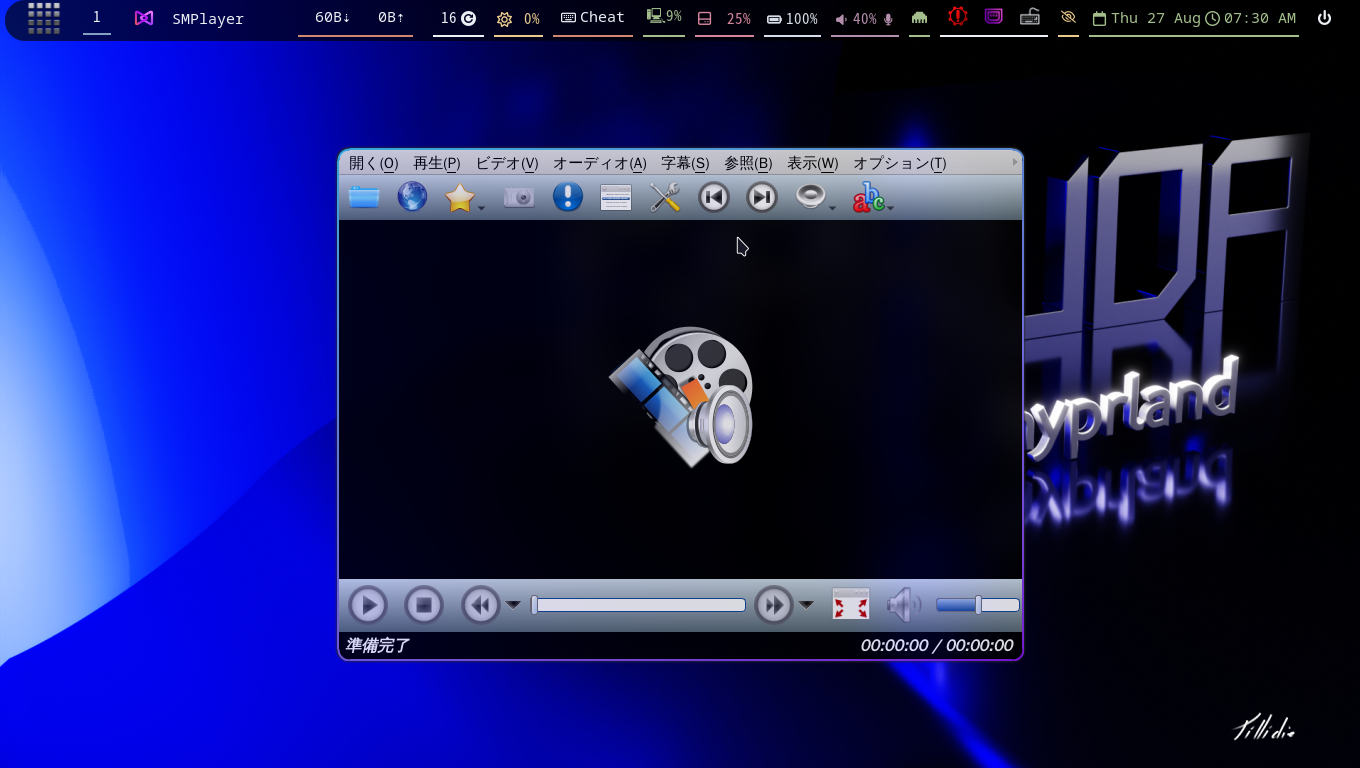1360x768 pixels.
Task: Skip to the next playlist item
Action: click(x=762, y=197)
